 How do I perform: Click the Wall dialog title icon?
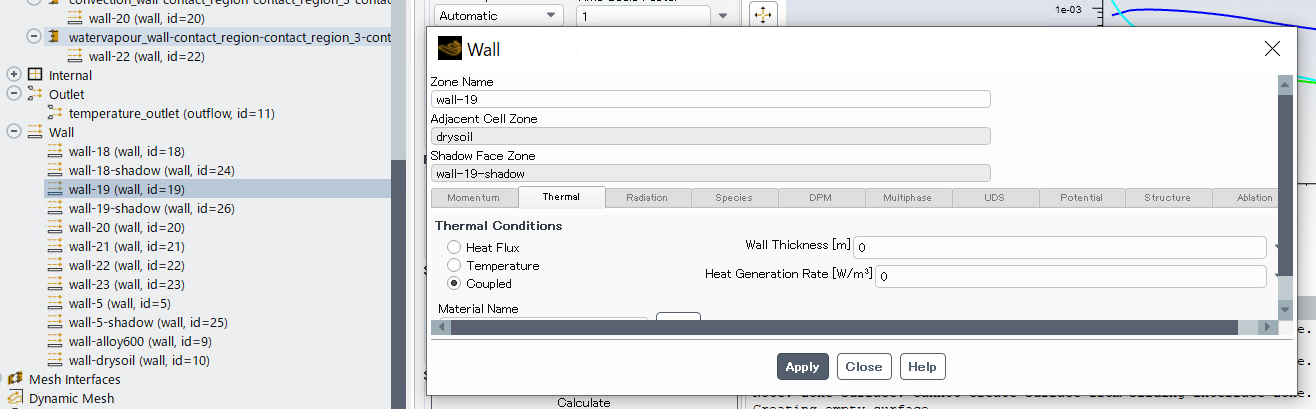coord(450,49)
